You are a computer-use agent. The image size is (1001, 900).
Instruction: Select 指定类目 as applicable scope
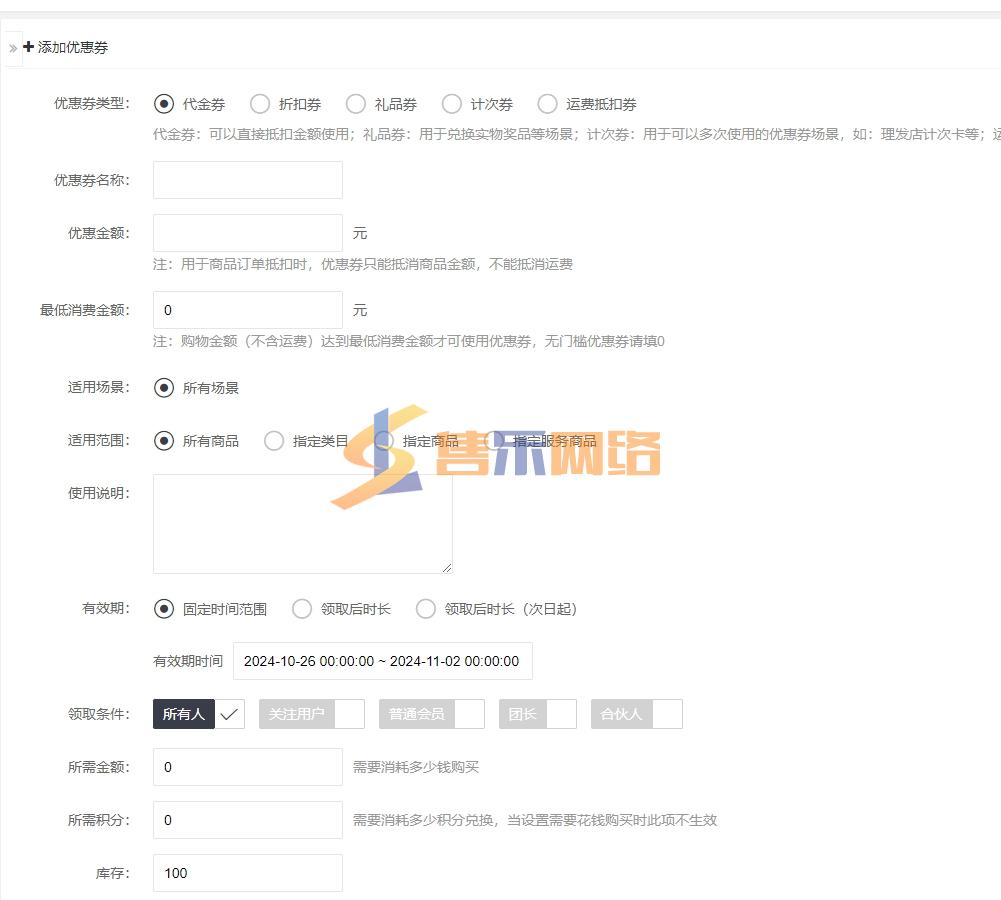coord(274,441)
